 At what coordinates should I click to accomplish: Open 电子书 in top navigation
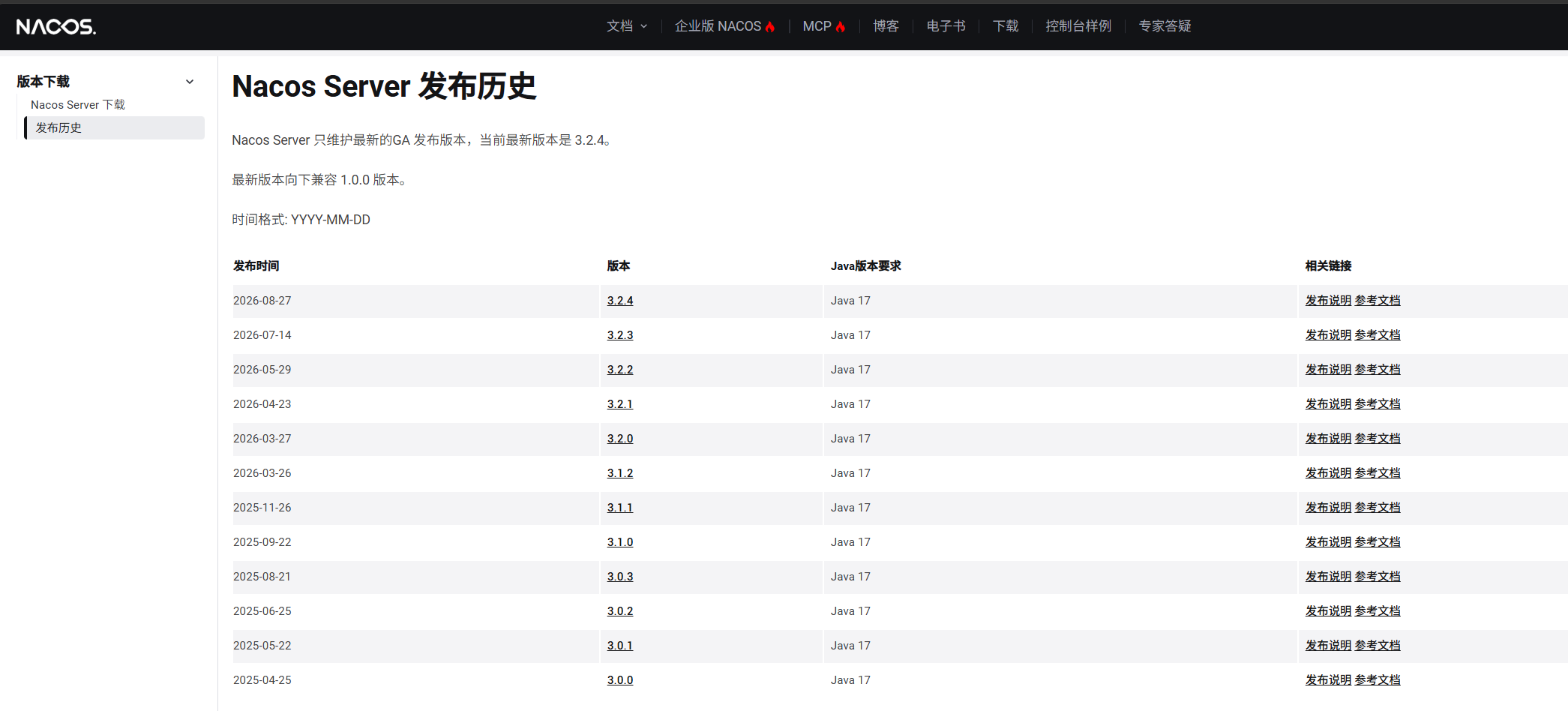(946, 26)
